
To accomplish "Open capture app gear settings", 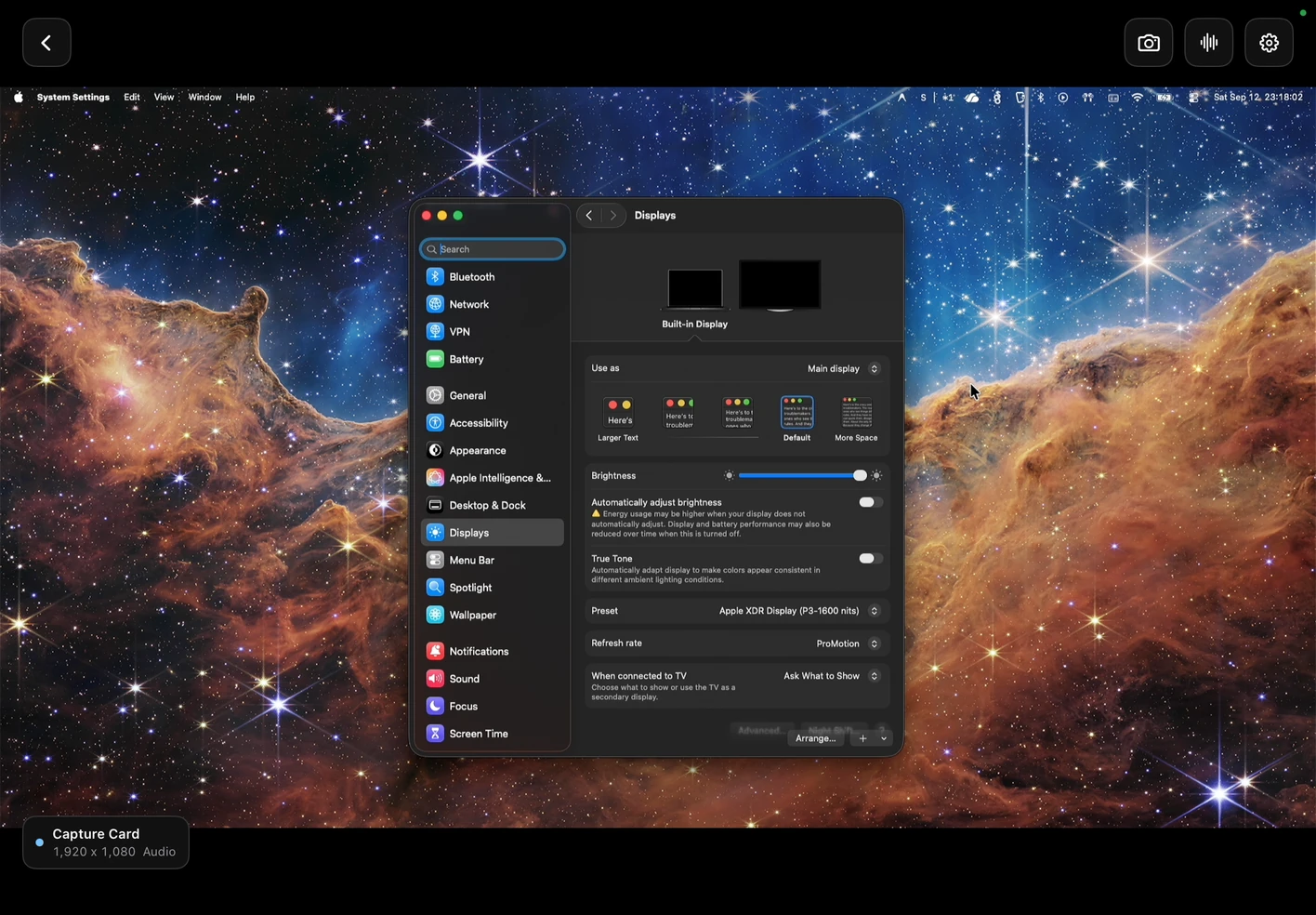I will (x=1270, y=43).
